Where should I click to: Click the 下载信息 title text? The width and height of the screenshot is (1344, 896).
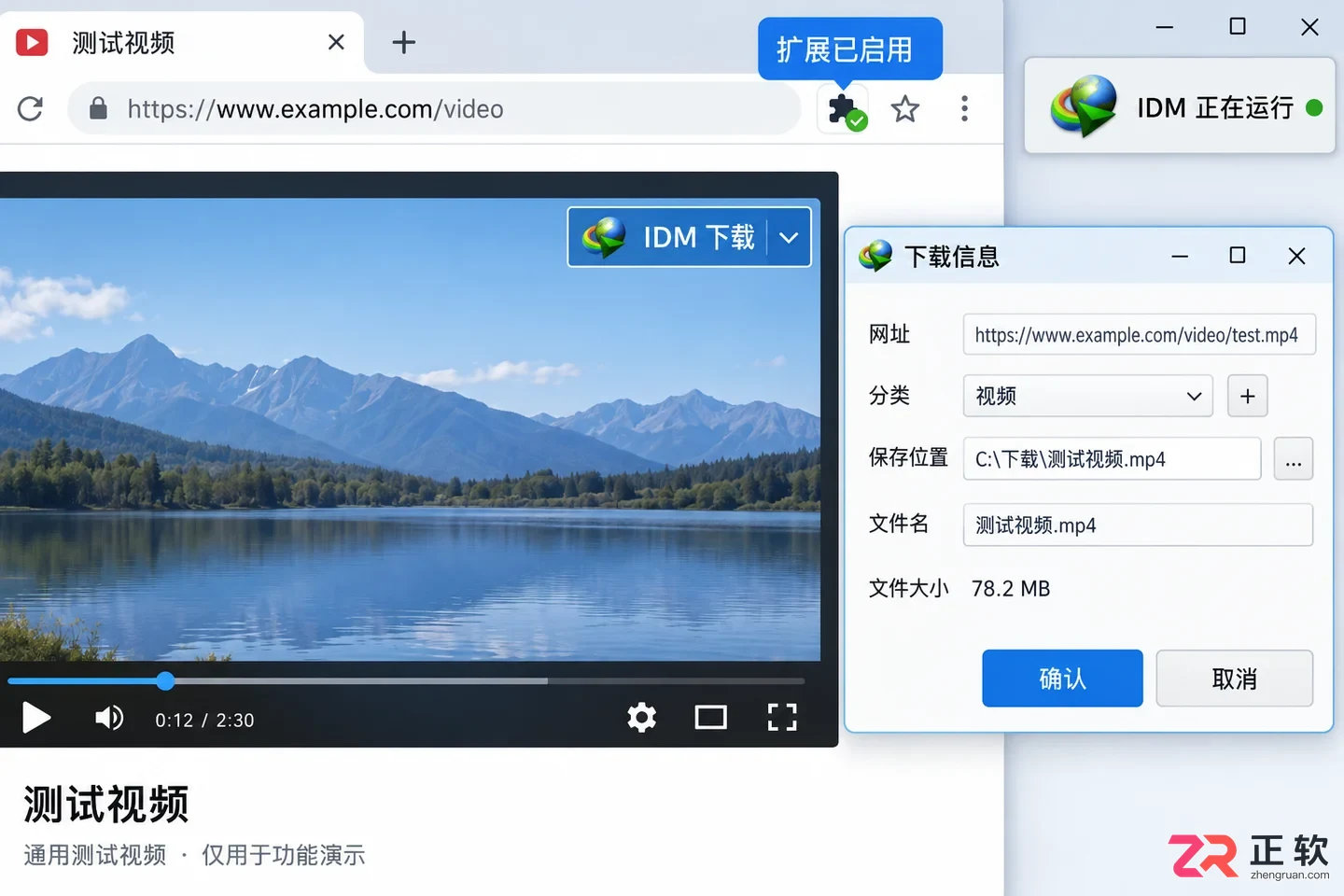pyautogui.click(x=951, y=257)
